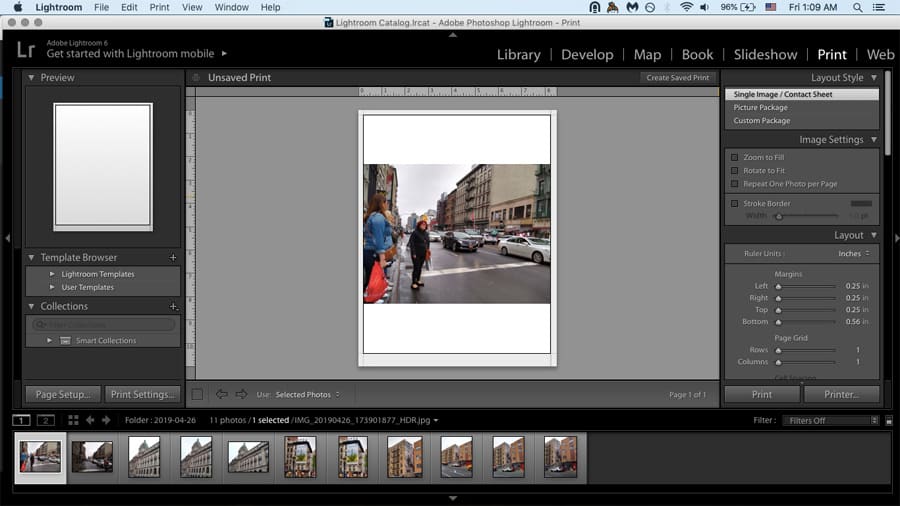The image size is (900, 506).
Task: Click the Lightroom mobile arrow icon
Action: [x=224, y=53]
